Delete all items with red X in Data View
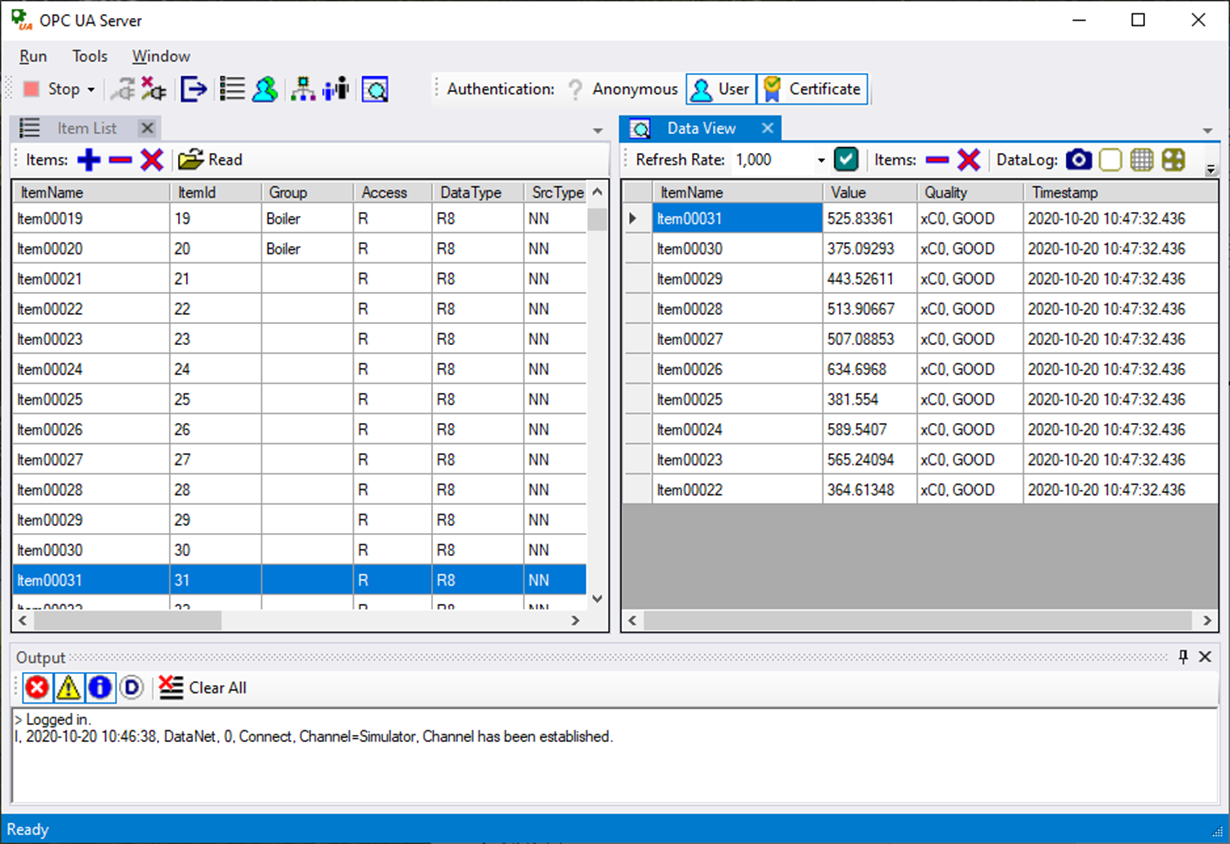 [x=968, y=159]
